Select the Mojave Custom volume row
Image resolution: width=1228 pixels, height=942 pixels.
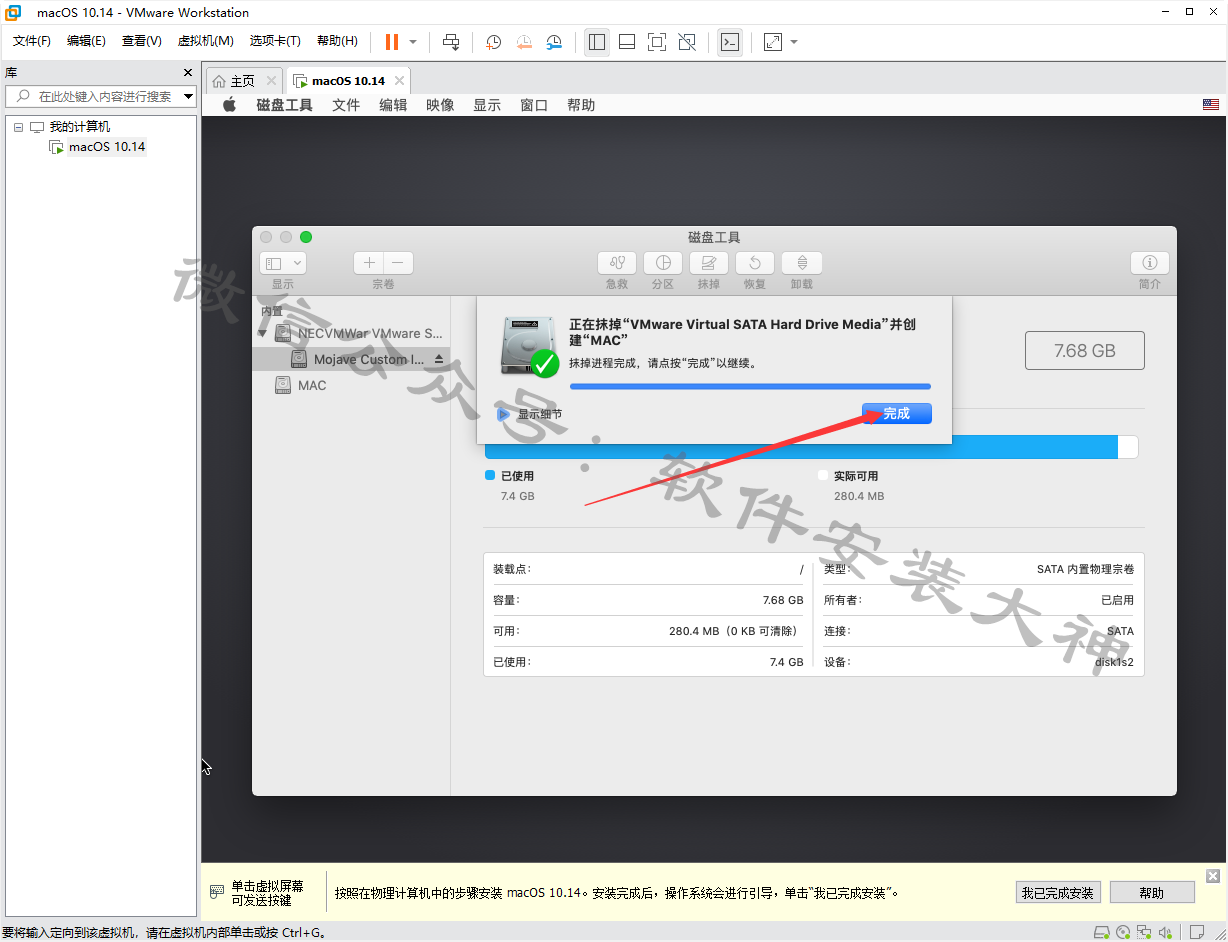point(351,359)
